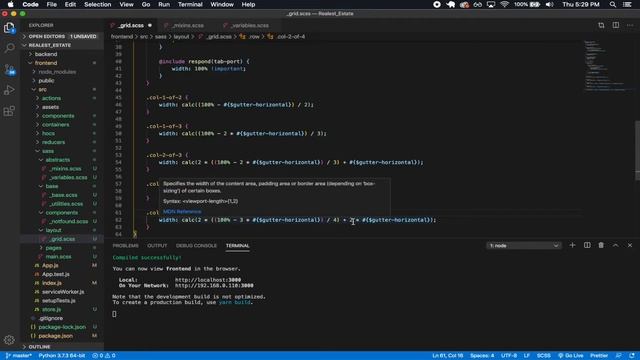Click the screen mirroring icon in menu bar
The height and width of the screenshot is (360, 640).
click(491, 4)
